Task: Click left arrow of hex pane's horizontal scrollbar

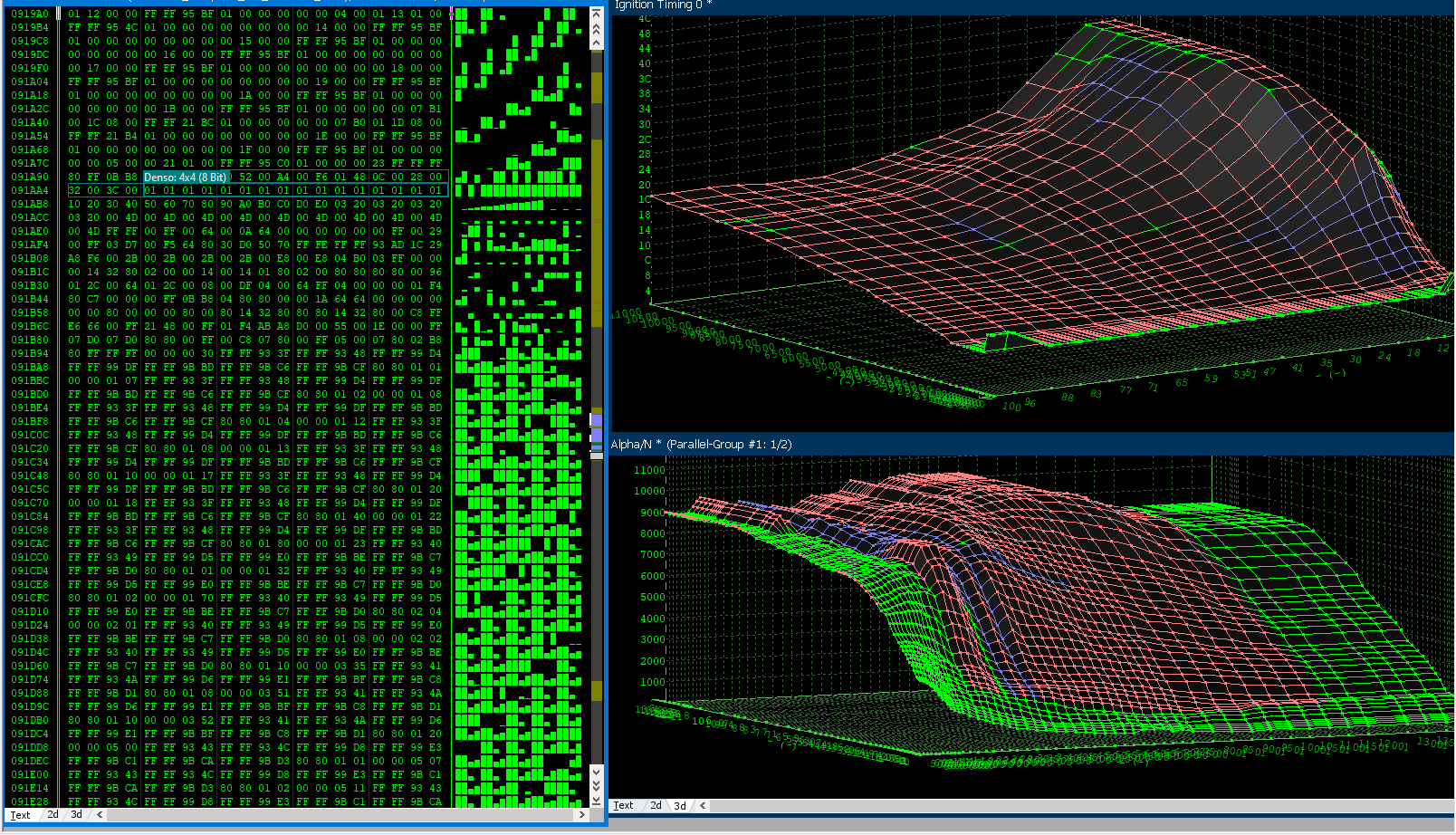Action: click(100, 814)
